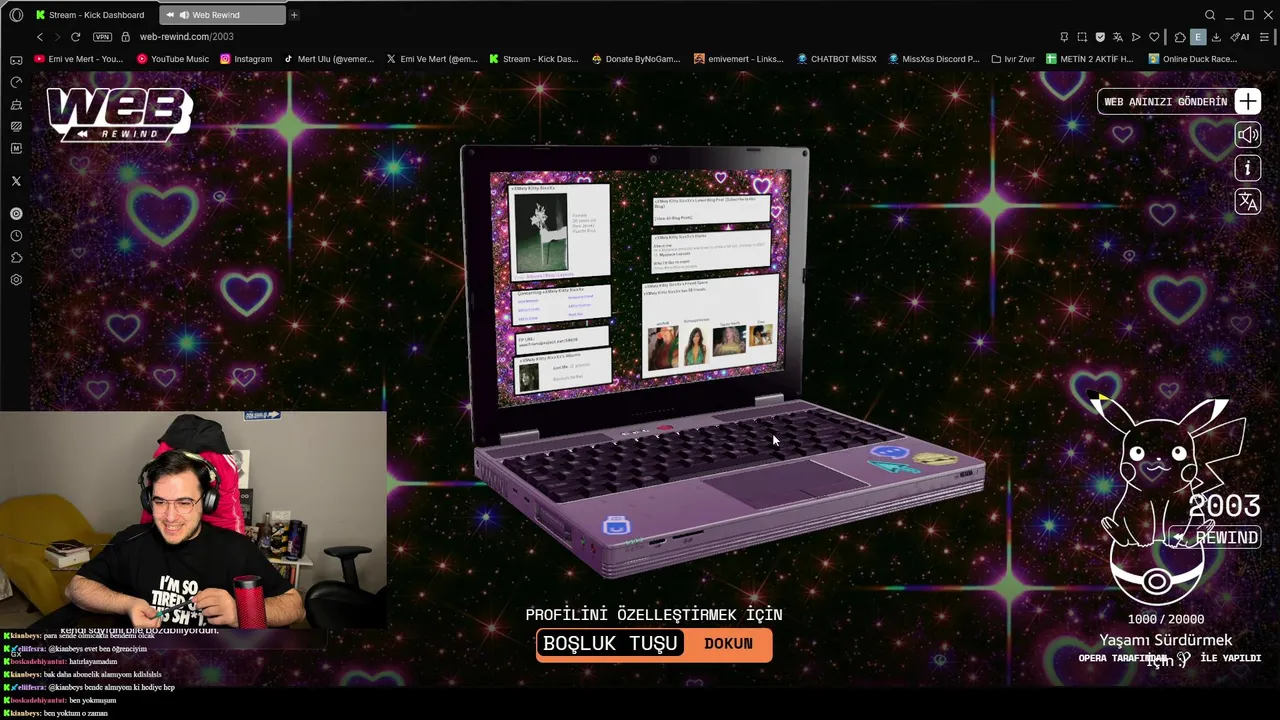Expand the Ivır Zıvır bookmarks folder
The height and width of the screenshot is (720, 1280).
click(x=1013, y=59)
